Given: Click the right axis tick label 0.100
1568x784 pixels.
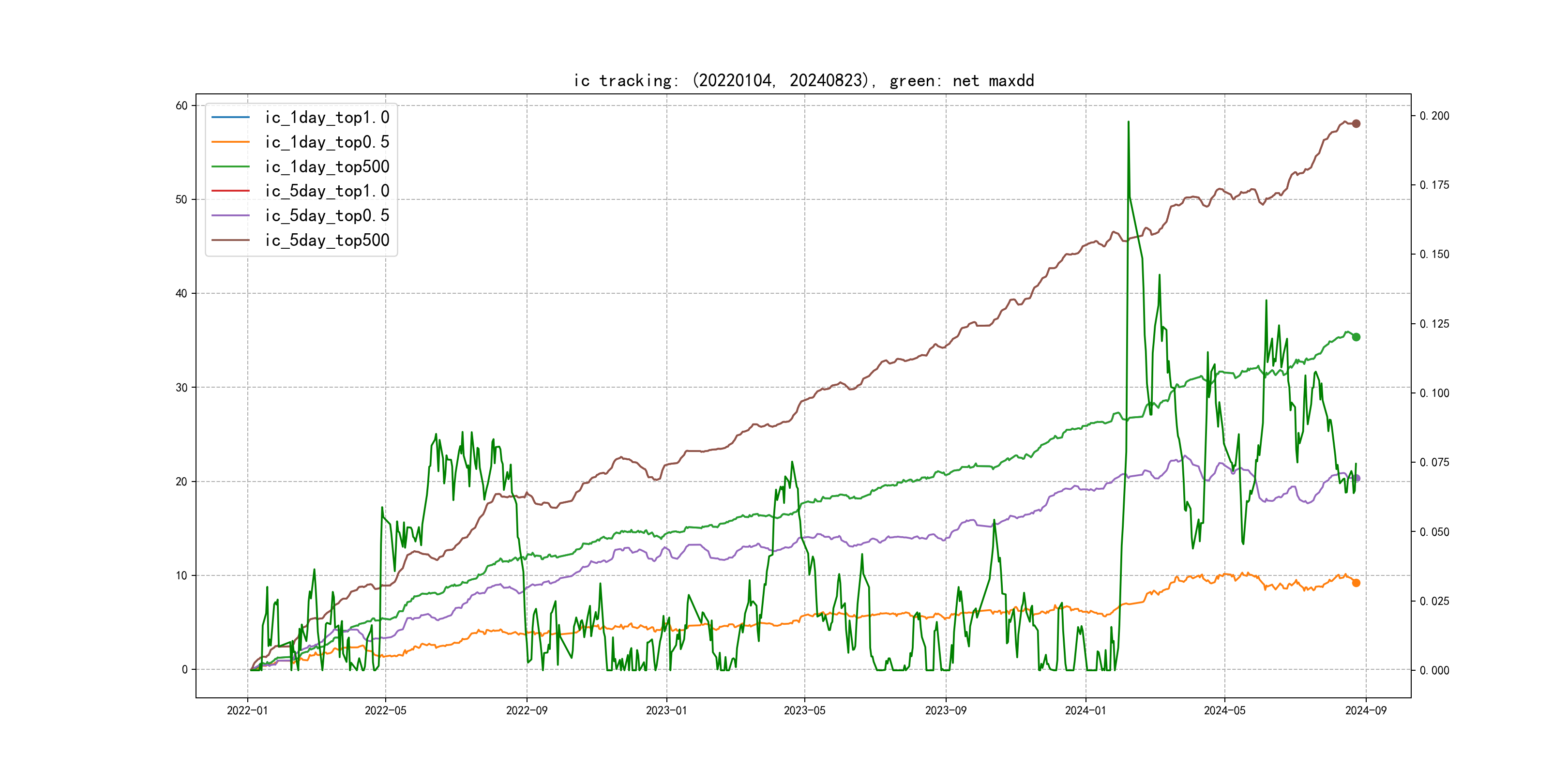Looking at the screenshot, I should click(1434, 393).
